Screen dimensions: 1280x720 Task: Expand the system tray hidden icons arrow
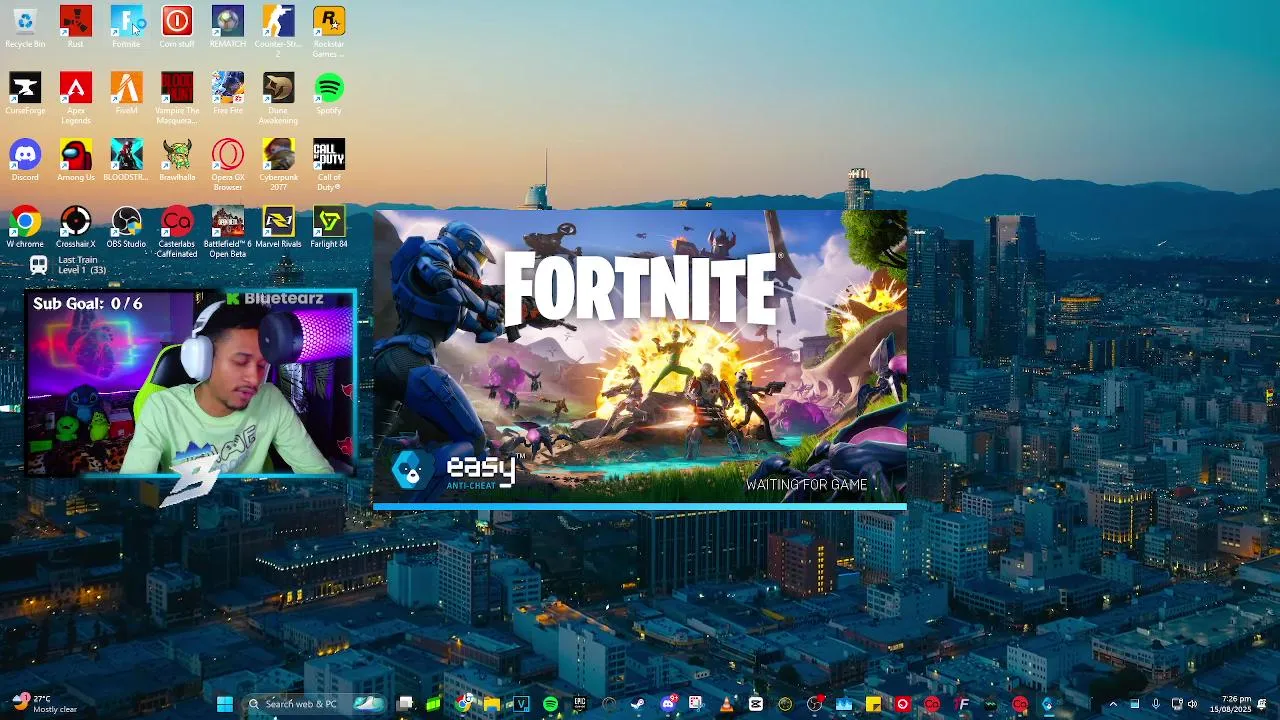(x=1113, y=704)
